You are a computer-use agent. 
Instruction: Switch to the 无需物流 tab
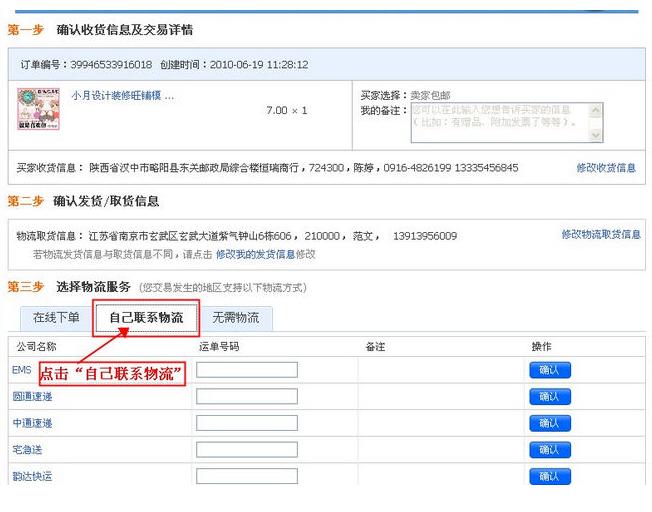tap(235, 318)
